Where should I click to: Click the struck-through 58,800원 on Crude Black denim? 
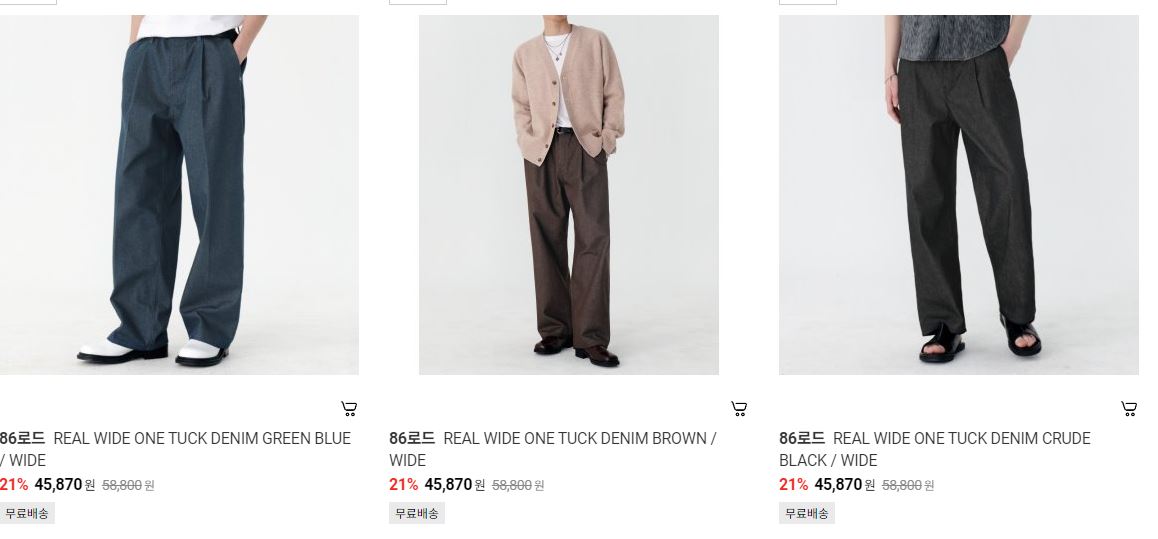coord(908,485)
